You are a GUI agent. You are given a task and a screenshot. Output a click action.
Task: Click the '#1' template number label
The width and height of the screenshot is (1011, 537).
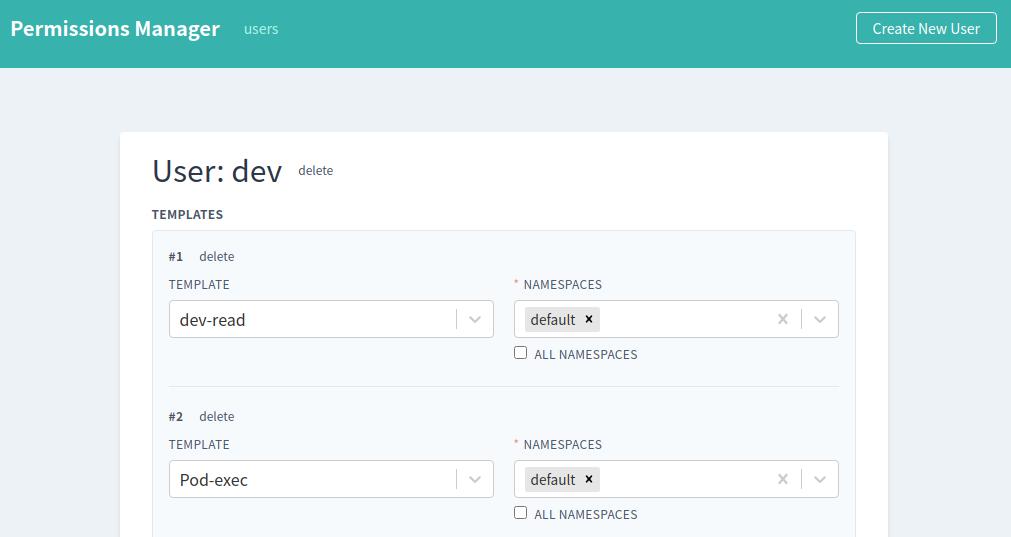(176, 257)
